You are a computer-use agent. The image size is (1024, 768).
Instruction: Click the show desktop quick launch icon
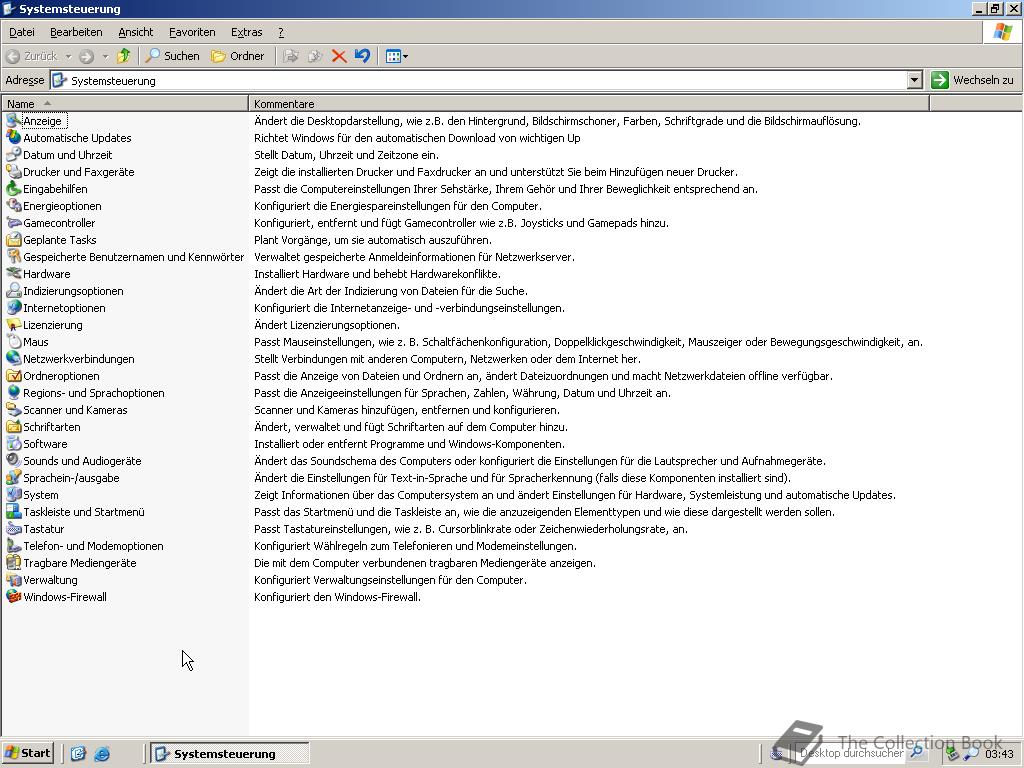(x=78, y=754)
